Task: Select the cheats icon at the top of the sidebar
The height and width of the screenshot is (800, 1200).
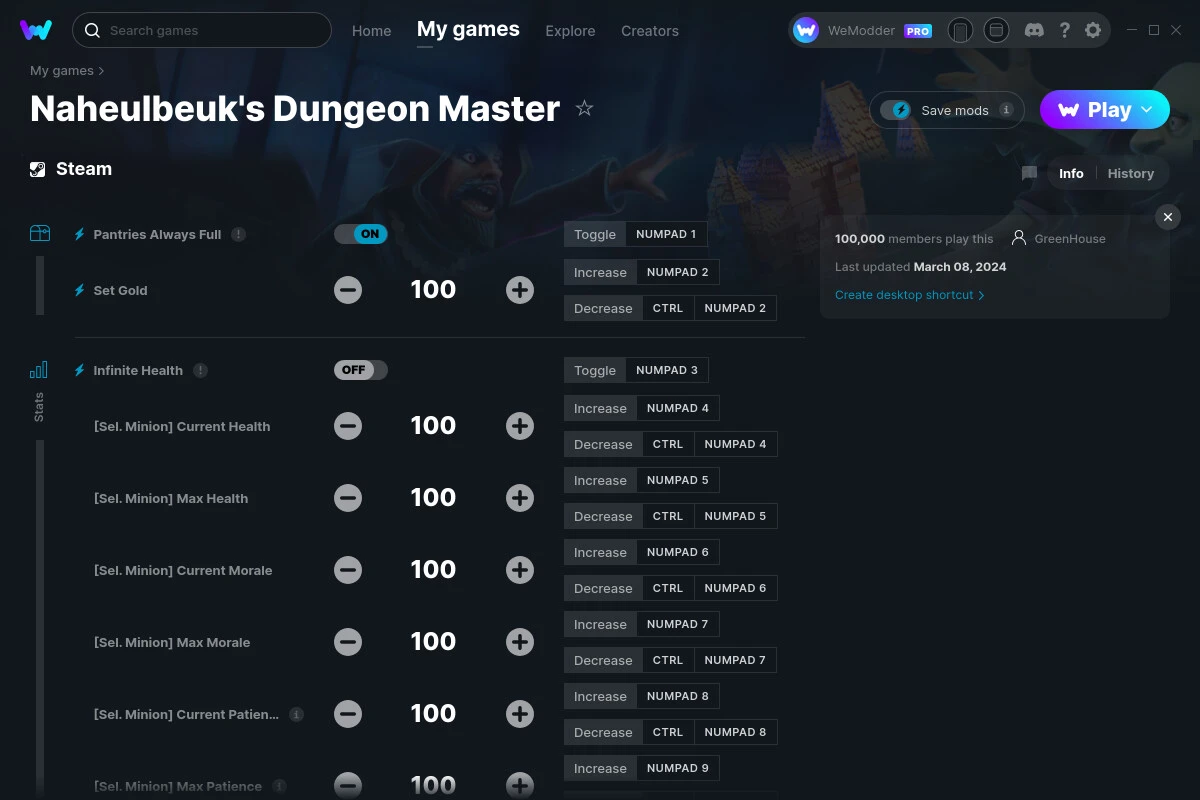Action: click(x=40, y=232)
